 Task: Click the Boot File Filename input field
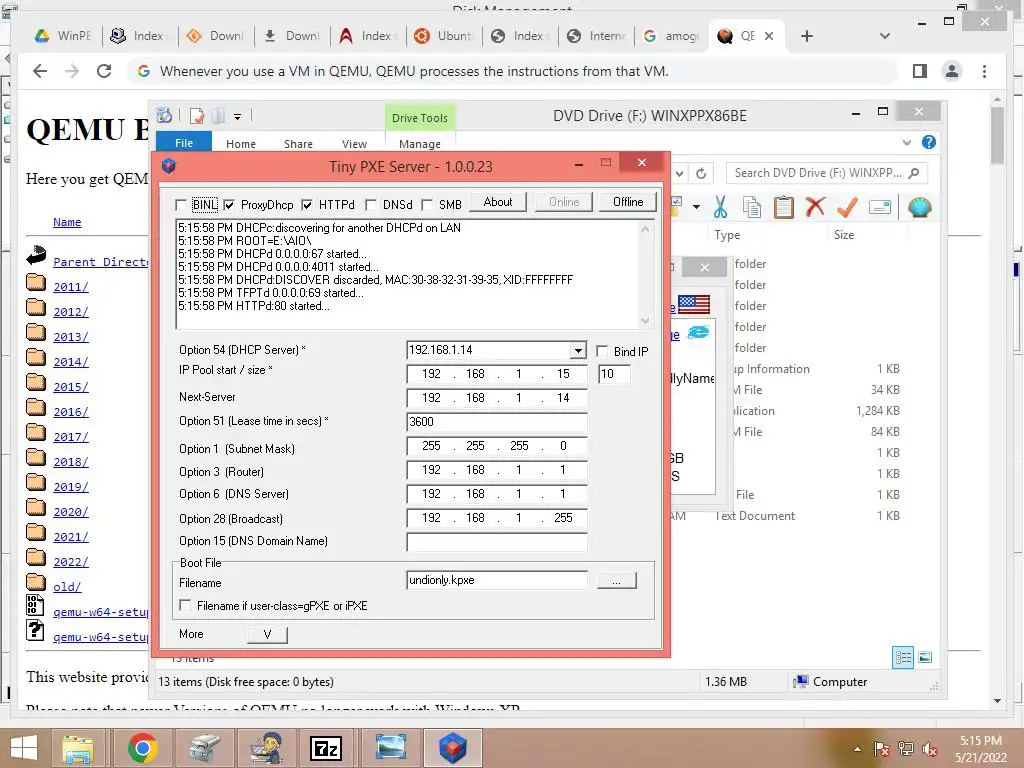[x=496, y=580]
